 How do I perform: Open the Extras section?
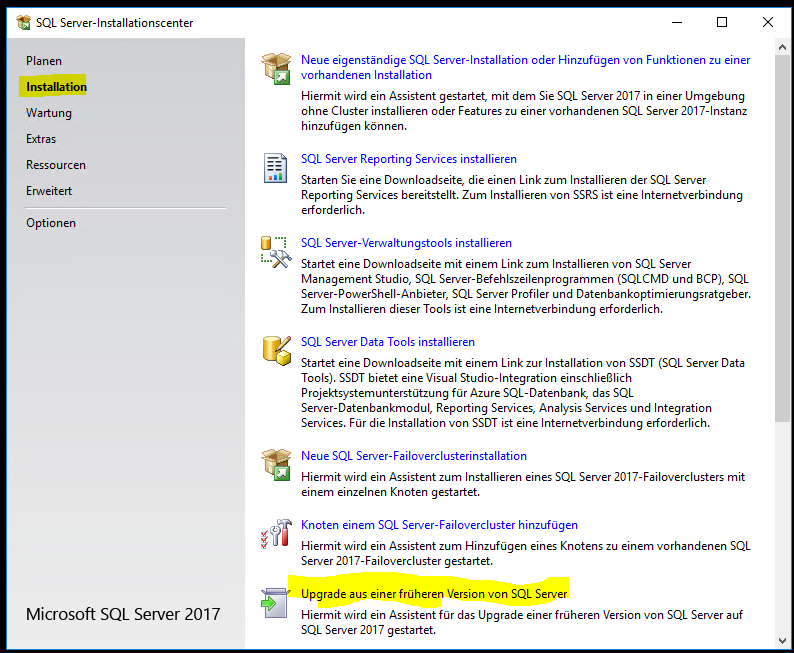[x=41, y=139]
